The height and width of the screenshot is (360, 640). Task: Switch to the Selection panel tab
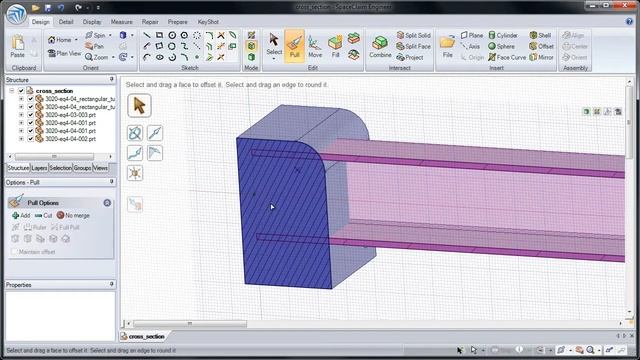pos(60,168)
